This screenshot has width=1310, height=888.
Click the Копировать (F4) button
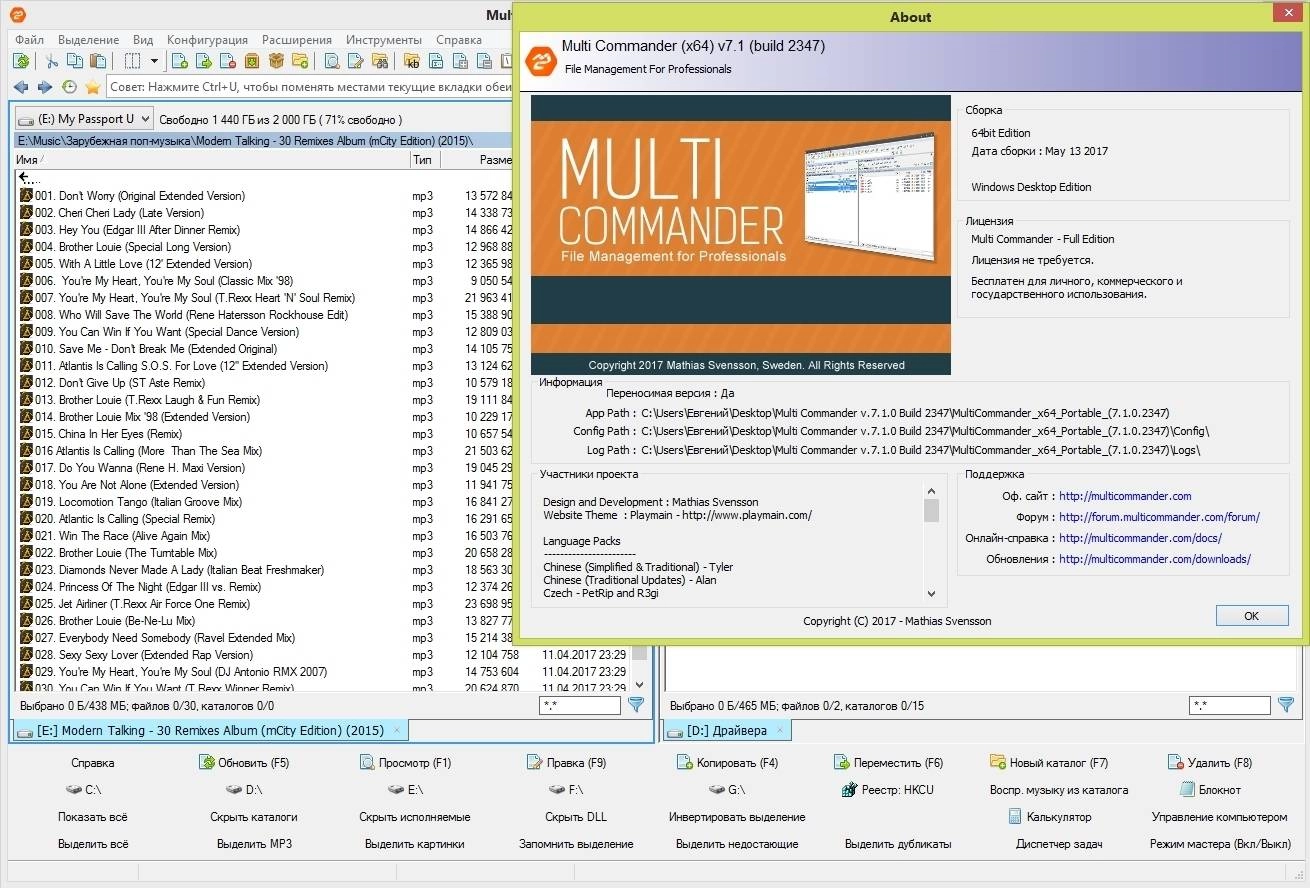pos(727,763)
